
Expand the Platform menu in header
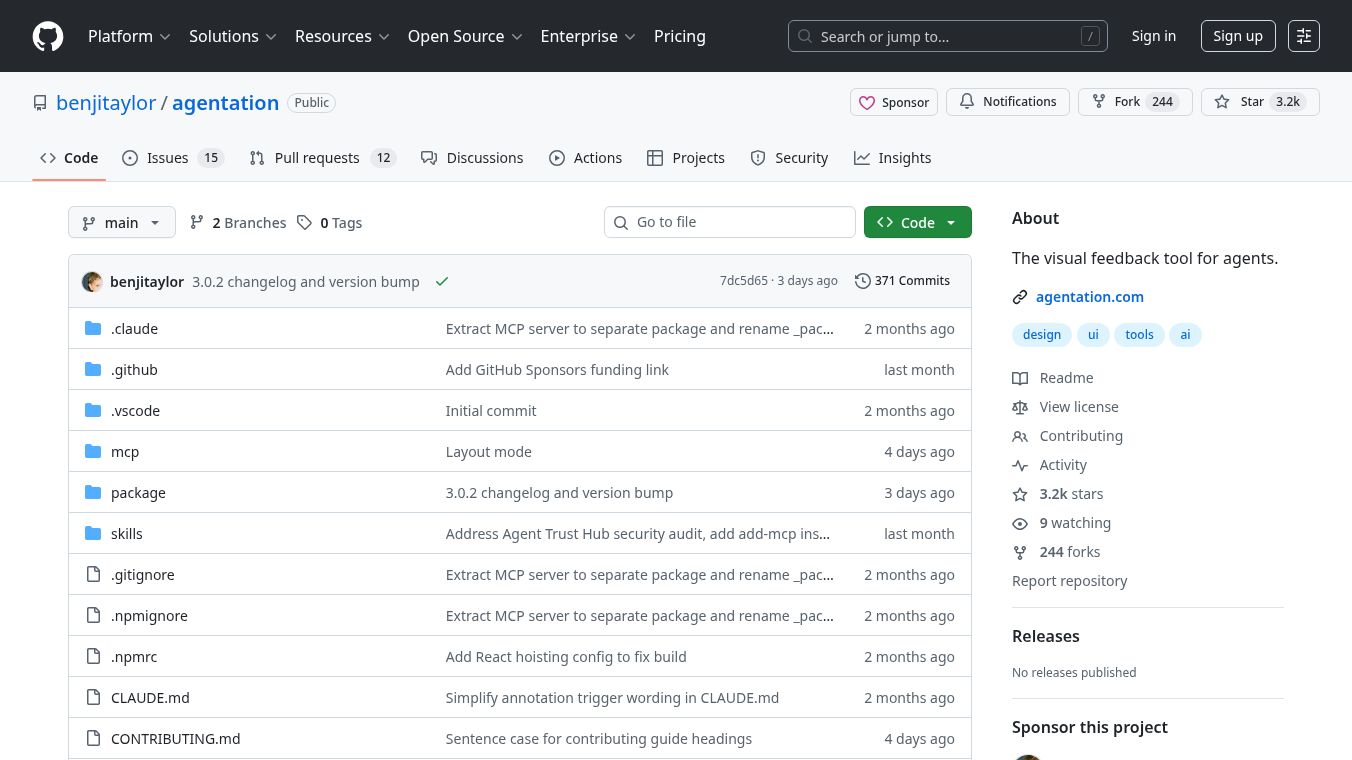[x=129, y=36]
